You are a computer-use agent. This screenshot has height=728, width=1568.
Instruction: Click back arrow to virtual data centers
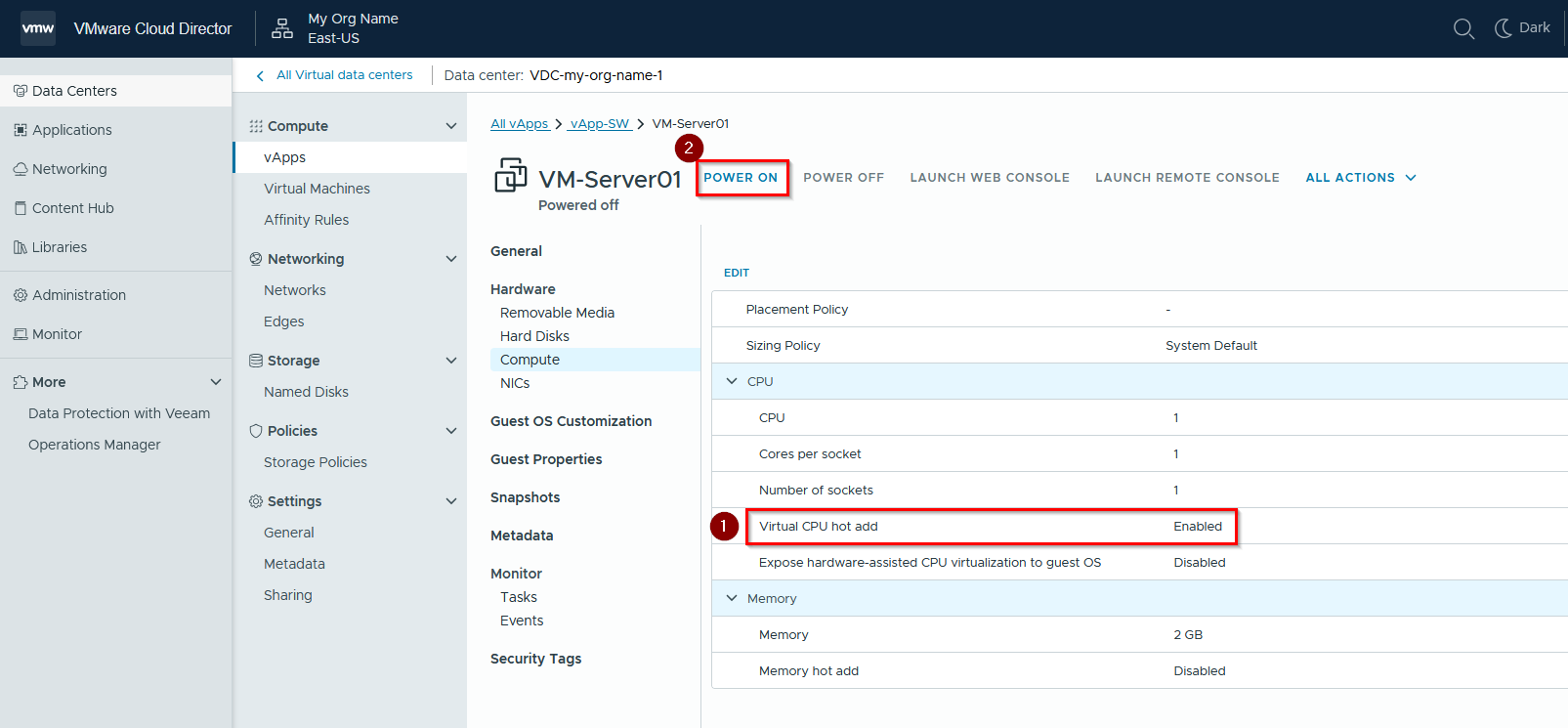click(x=260, y=76)
